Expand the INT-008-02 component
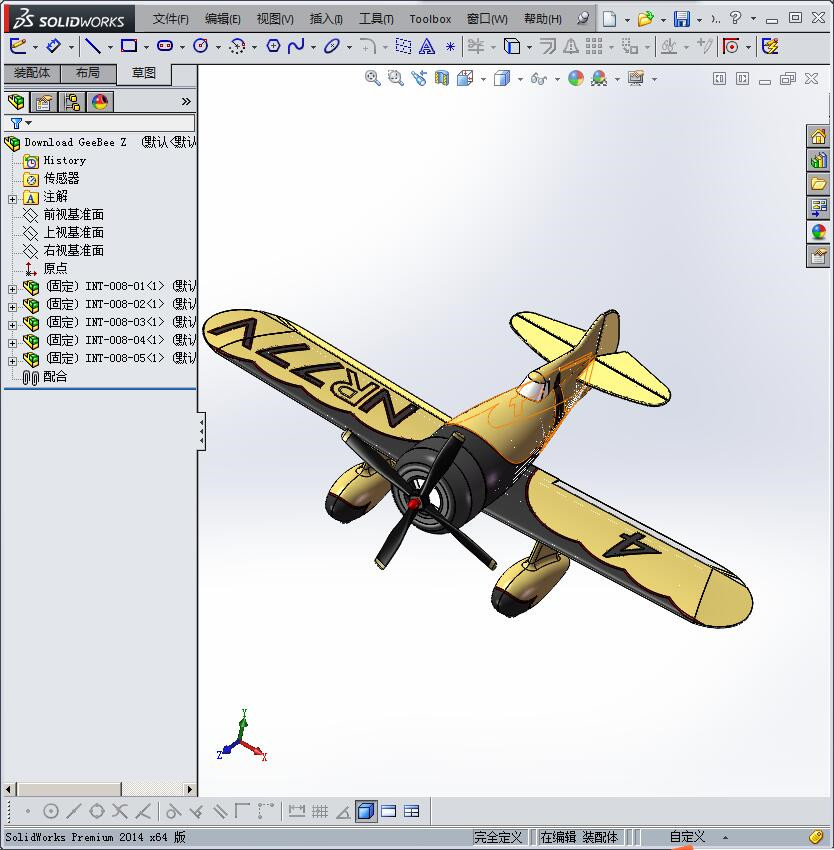834x850 pixels. click(12, 307)
